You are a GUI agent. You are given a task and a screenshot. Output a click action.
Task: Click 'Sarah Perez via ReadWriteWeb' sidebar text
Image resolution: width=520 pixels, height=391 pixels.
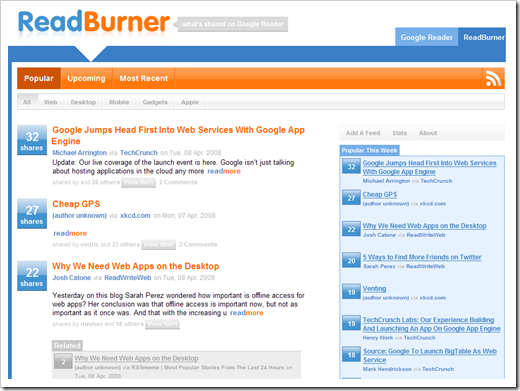(x=404, y=266)
